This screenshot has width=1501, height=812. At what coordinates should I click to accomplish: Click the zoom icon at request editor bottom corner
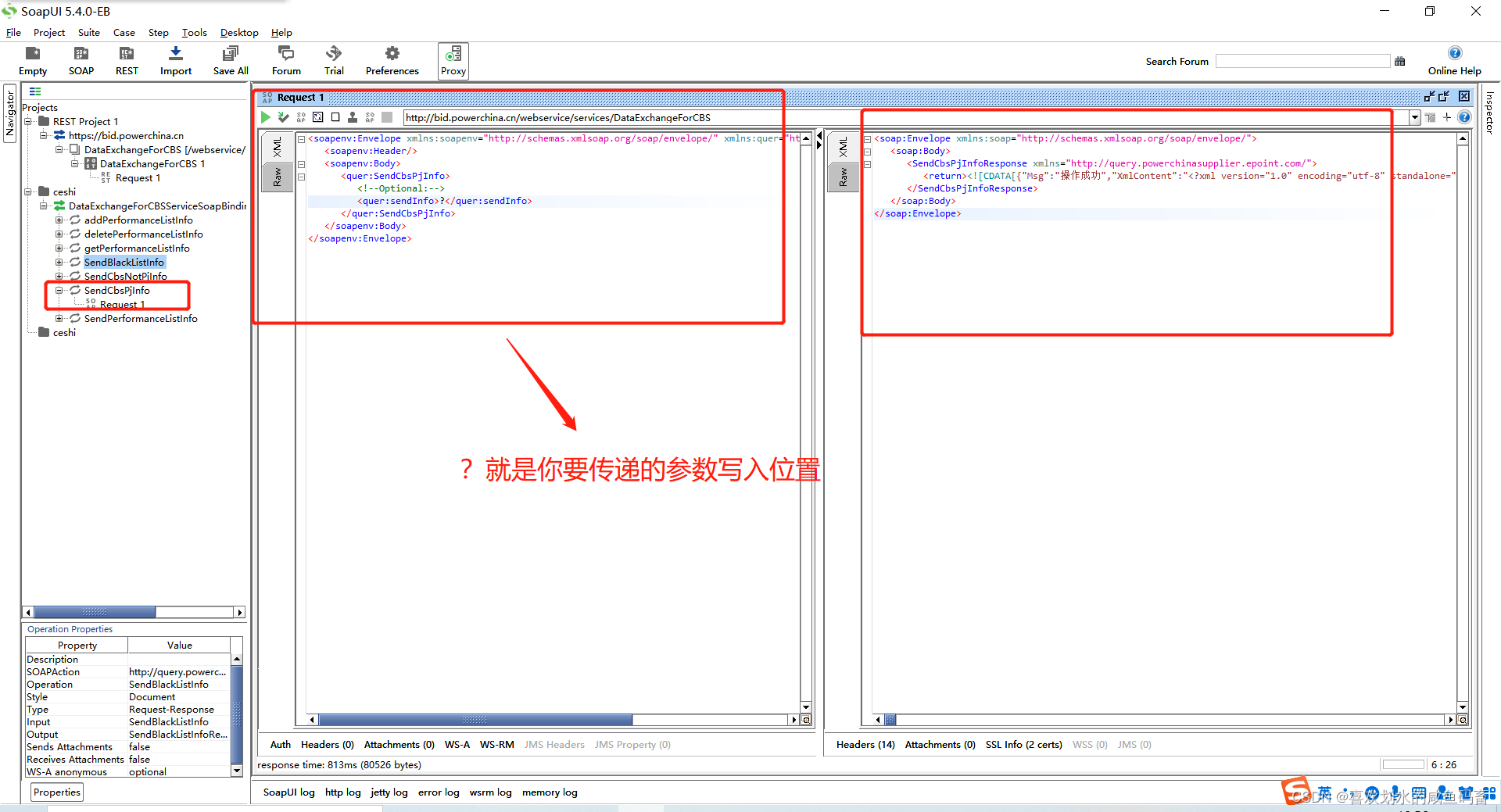806,720
